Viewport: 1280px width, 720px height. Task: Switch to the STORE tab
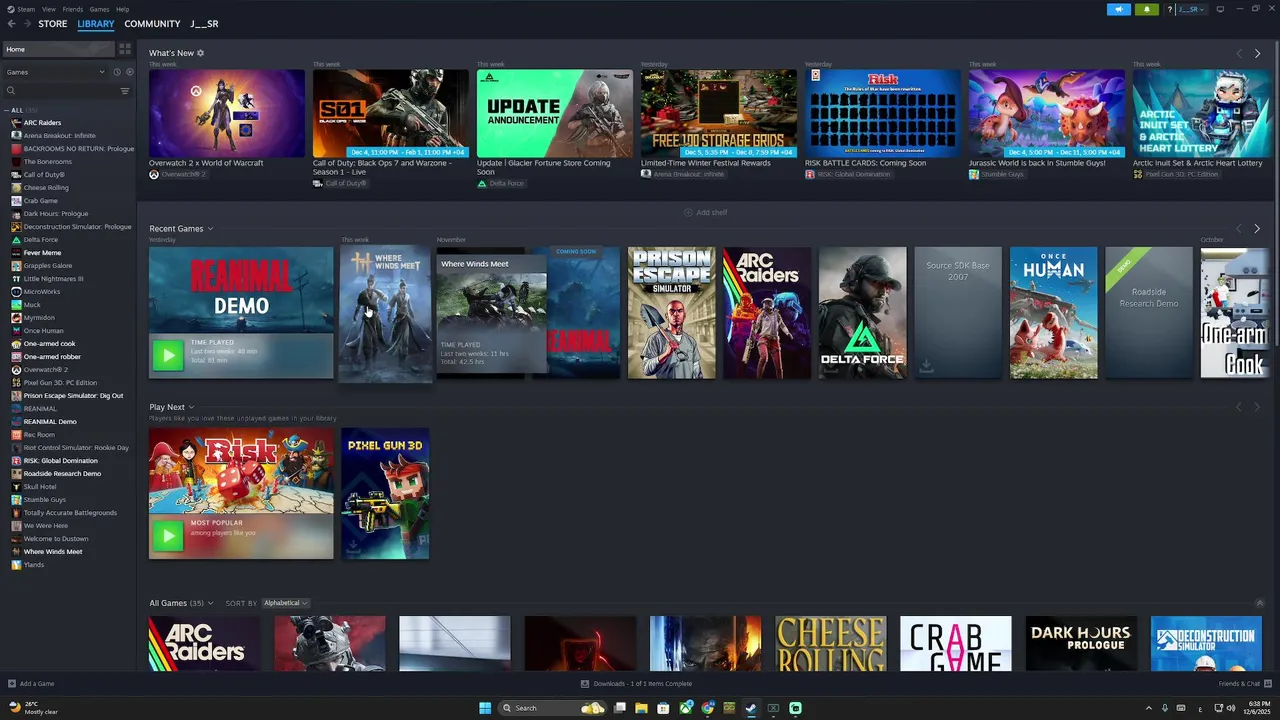(53, 24)
